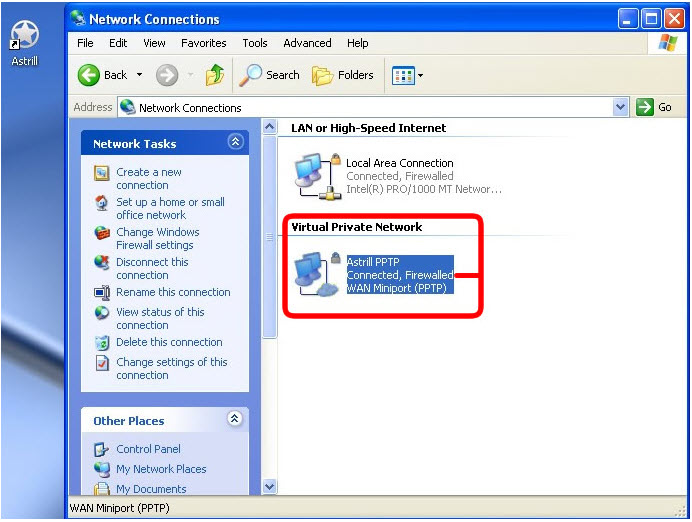Expand the Address bar dropdown
This screenshot has height=522, width=692.
(x=621, y=107)
